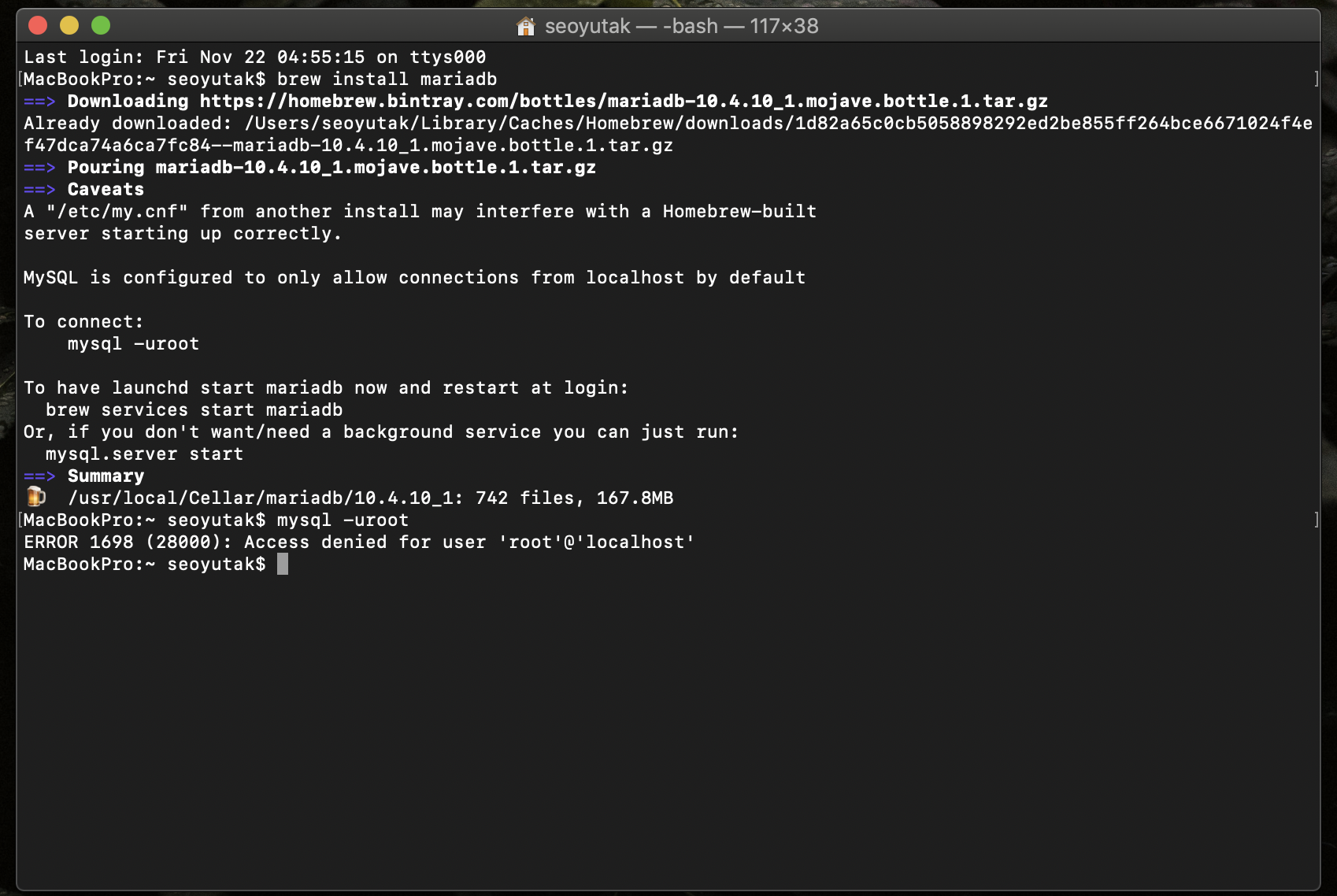1337x896 pixels.
Task: Click the 'To have launchd start mariadb' line
Action: (x=326, y=388)
